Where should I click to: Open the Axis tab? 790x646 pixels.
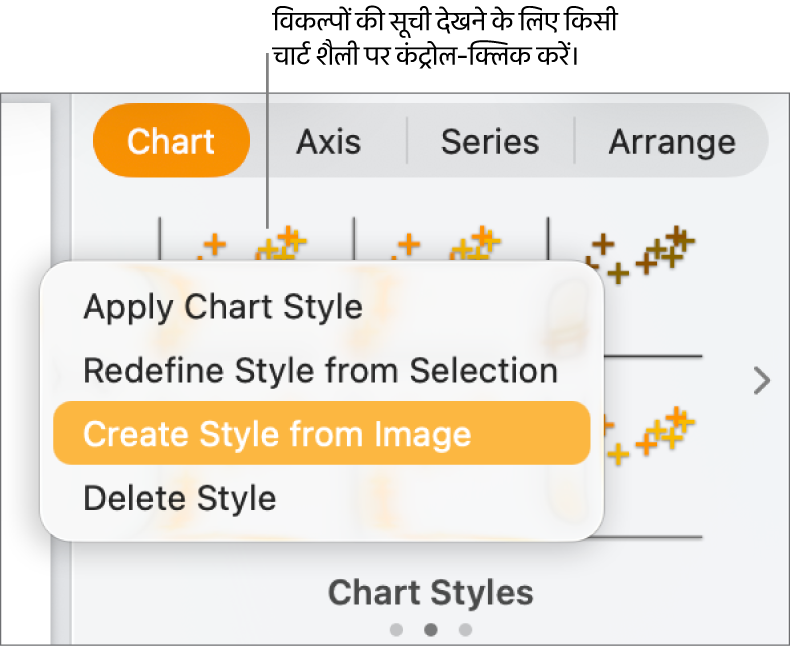coord(328,142)
